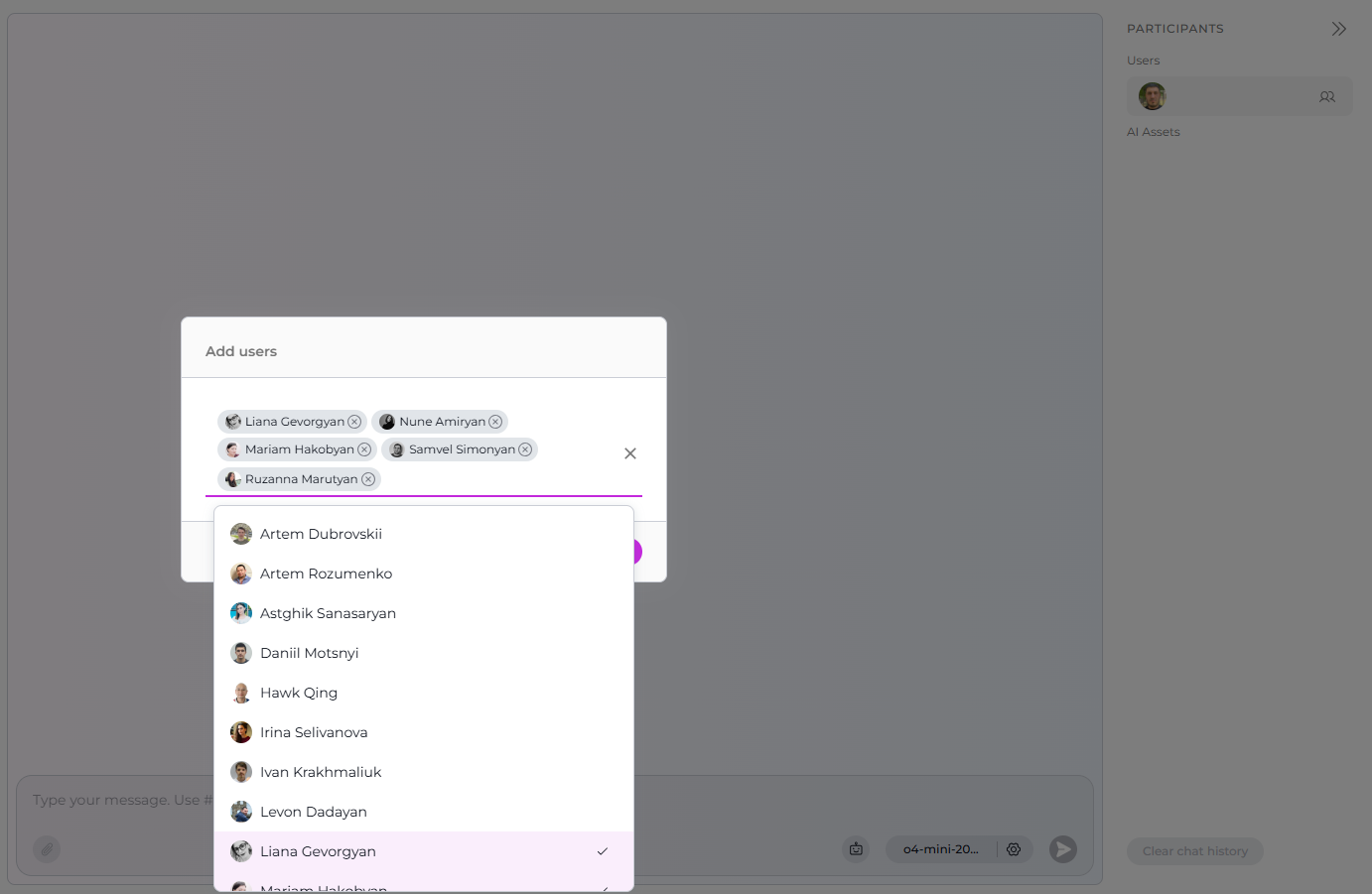Image resolution: width=1372 pixels, height=894 pixels.
Task: Click the participant avatar thumbnail
Action: (x=1152, y=97)
